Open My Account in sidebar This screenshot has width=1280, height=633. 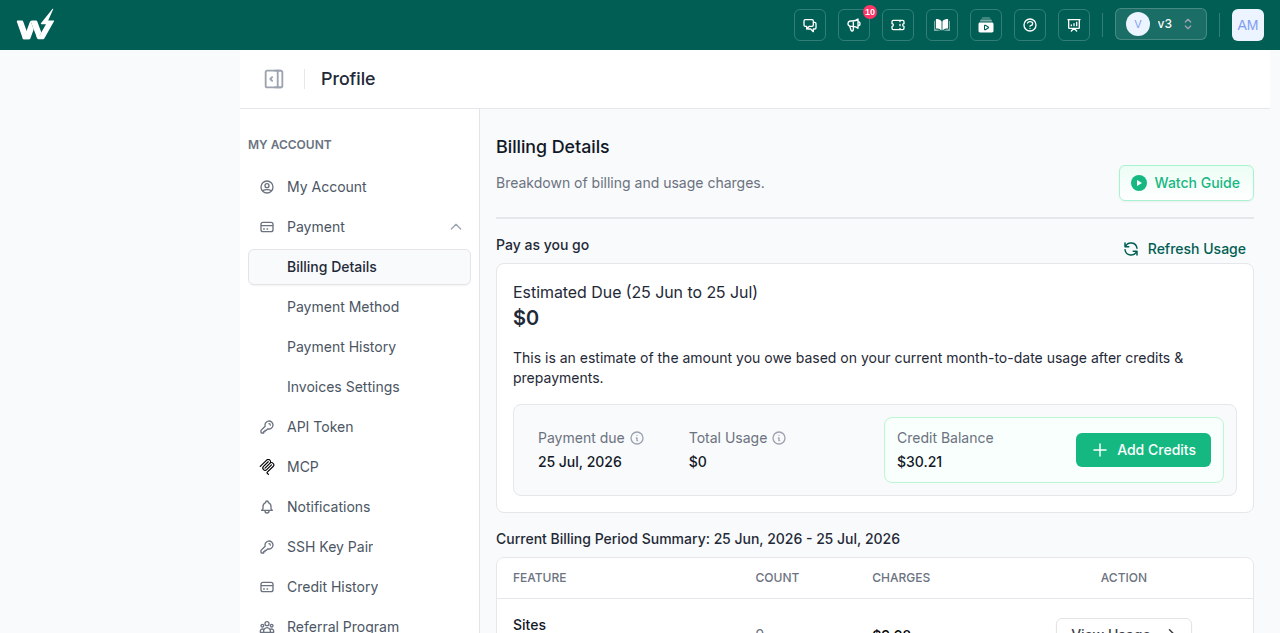[359, 187]
